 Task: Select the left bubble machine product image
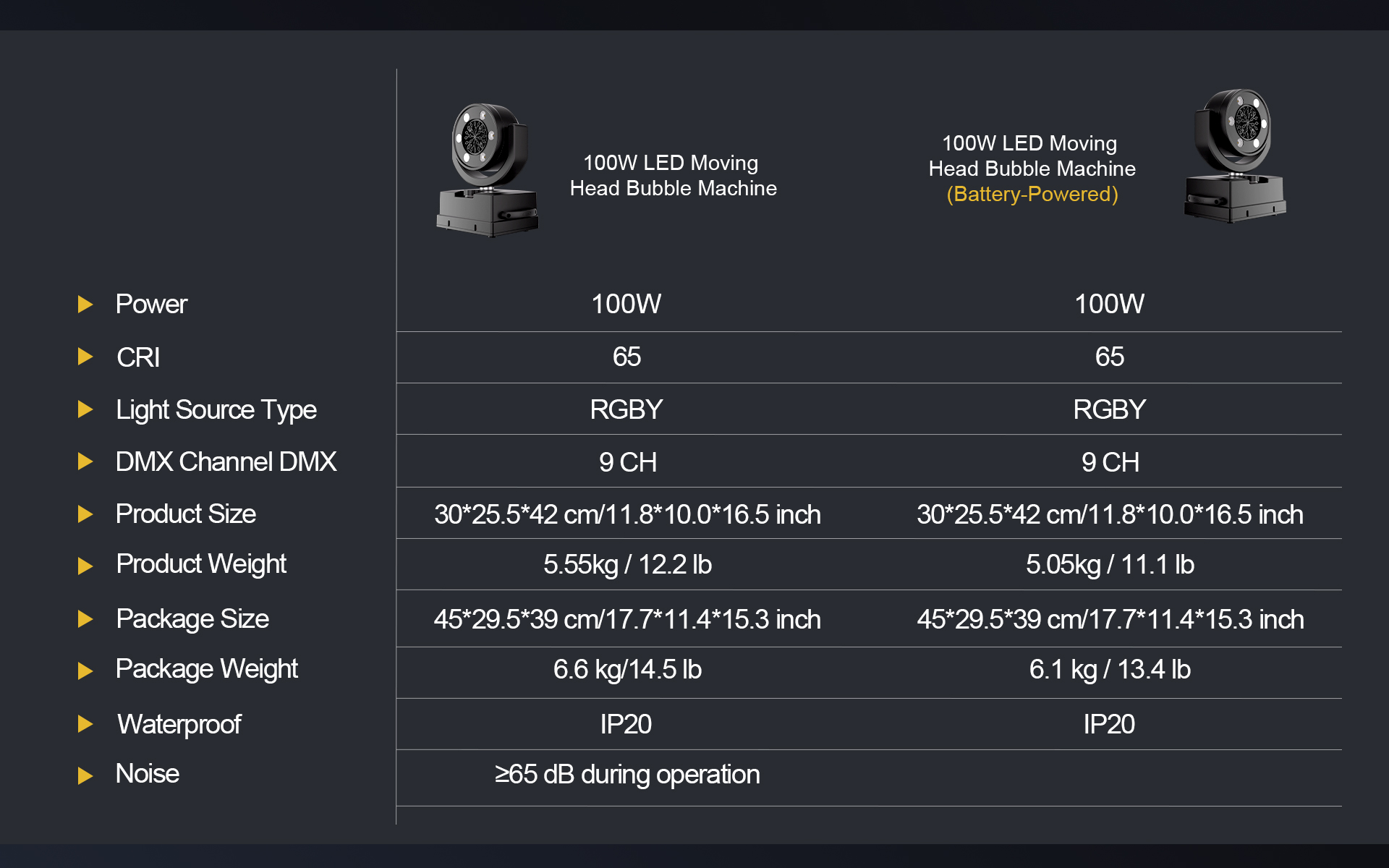pos(488,170)
